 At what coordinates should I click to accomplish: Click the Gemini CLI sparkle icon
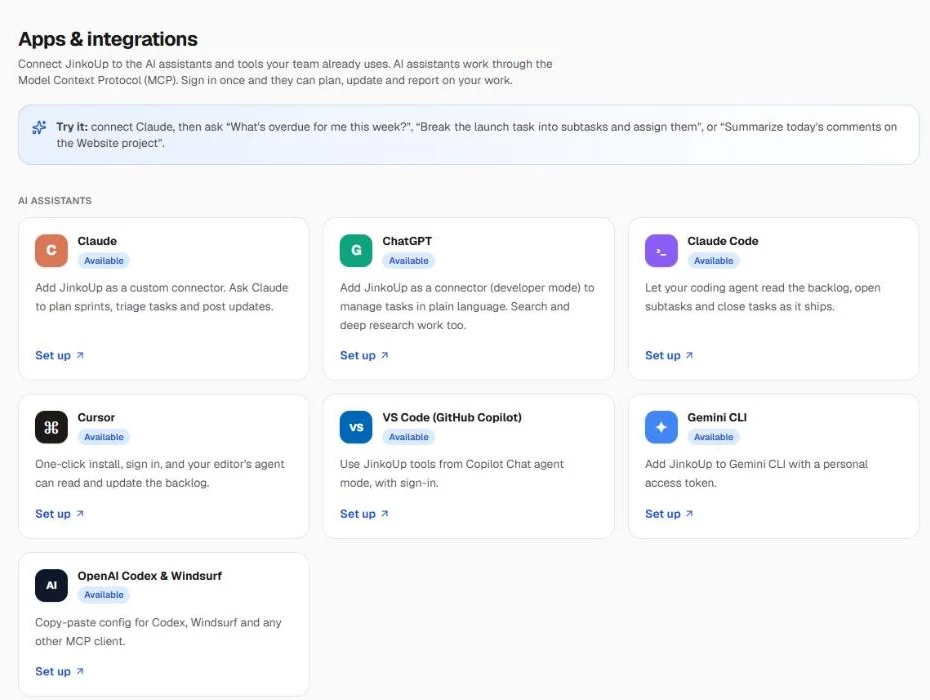pyautogui.click(x=661, y=427)
